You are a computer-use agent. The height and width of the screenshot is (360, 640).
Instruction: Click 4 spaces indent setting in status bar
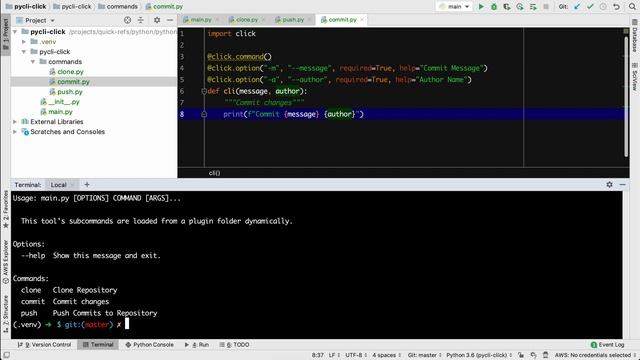click(x=386, y=355)
